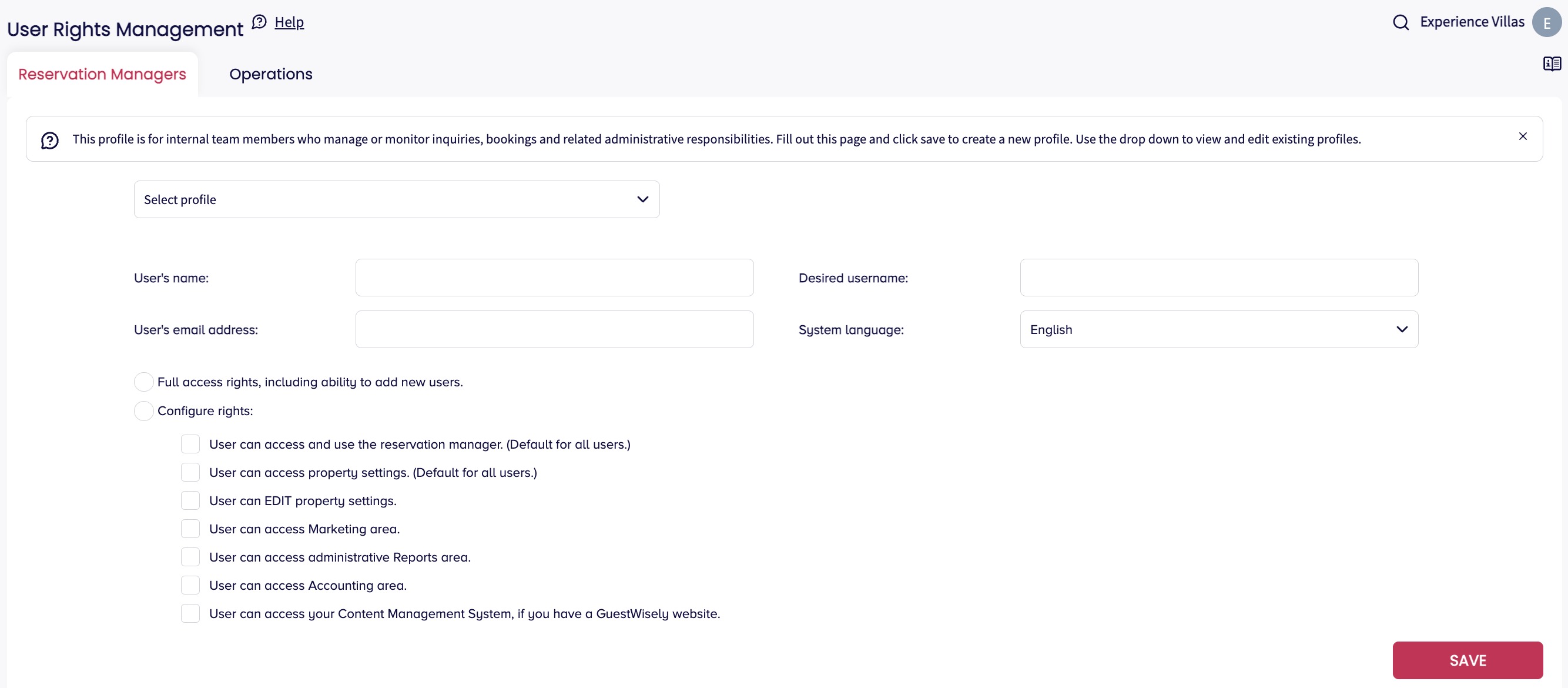This screenshot has width=1568, height=688.
Task: Open the user avatar E menu
Action: 1546,22
